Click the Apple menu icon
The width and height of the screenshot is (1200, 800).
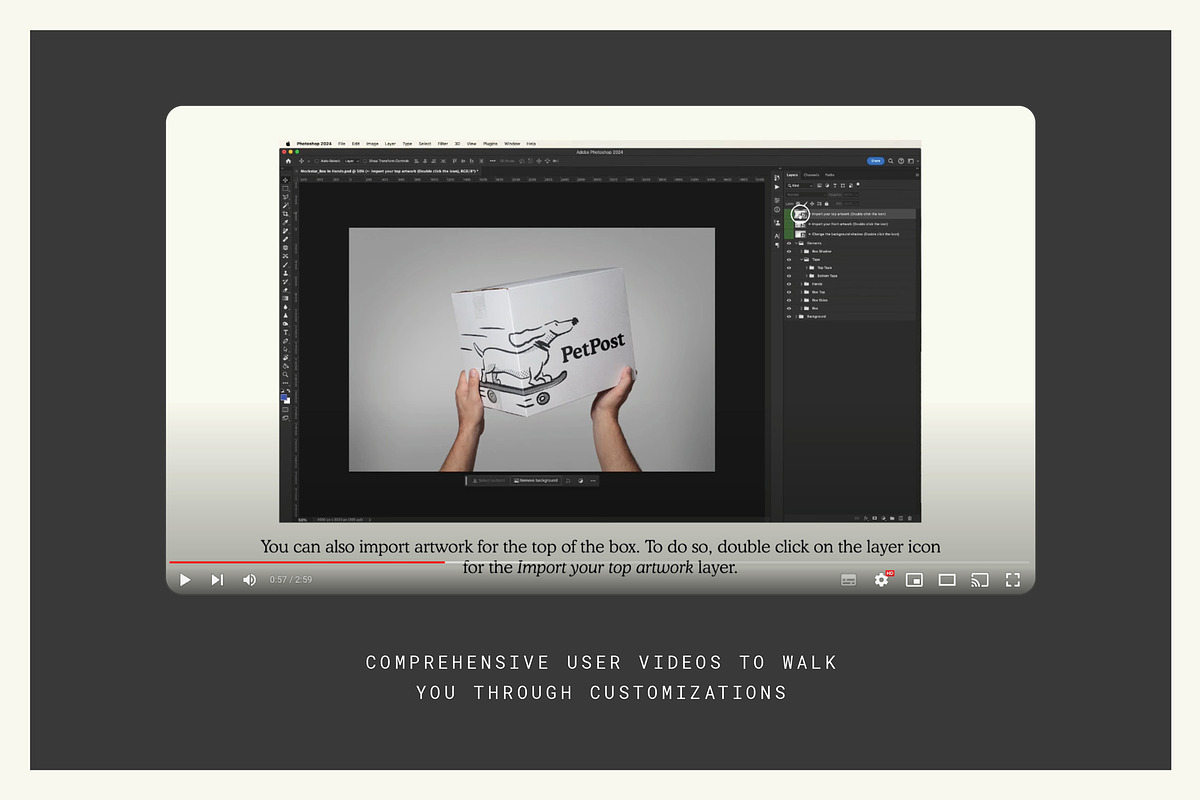point(288,144)
